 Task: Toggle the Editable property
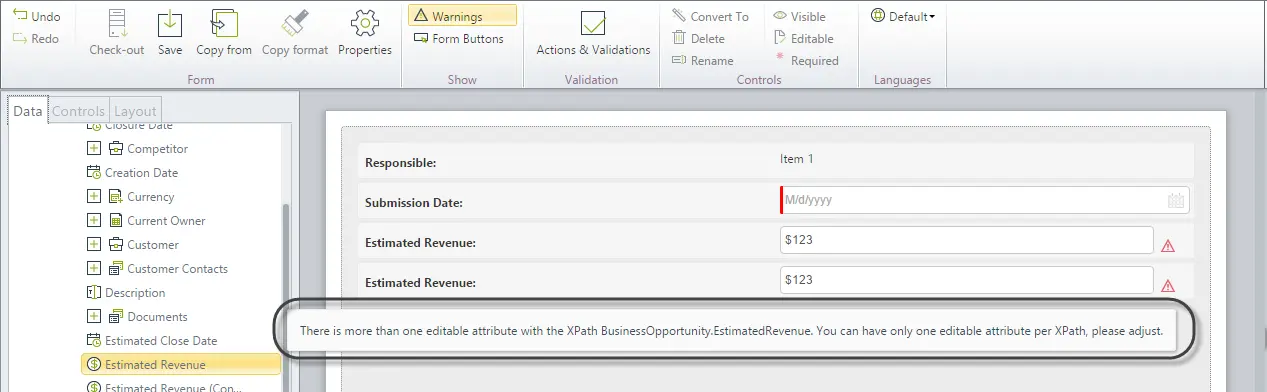click(x=803, y=38)
